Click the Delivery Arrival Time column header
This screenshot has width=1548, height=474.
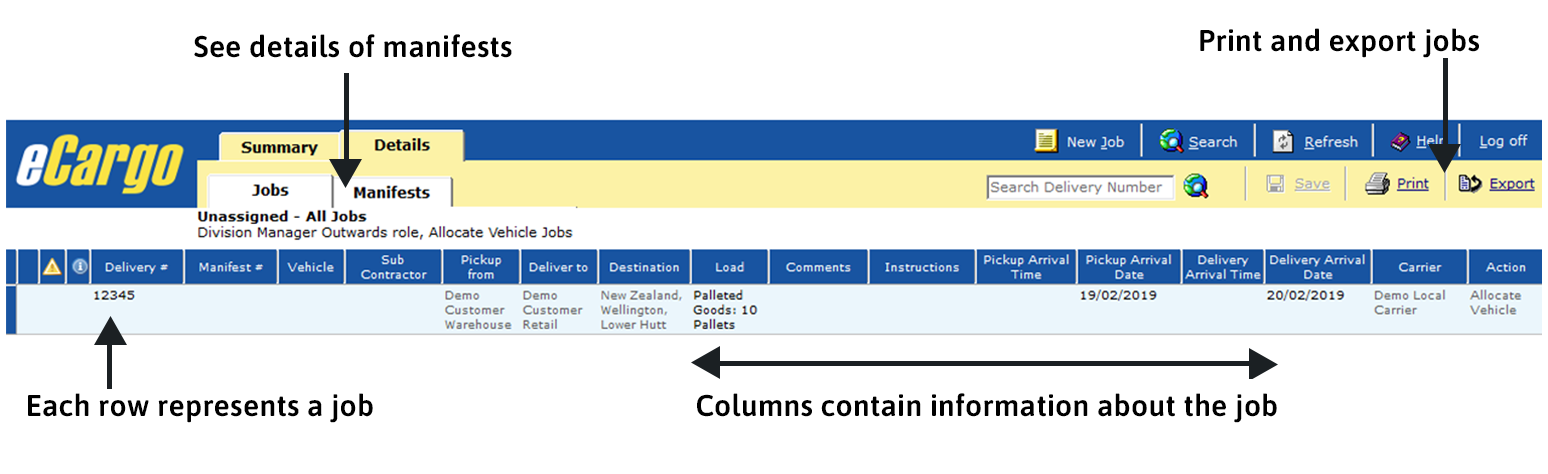(x=1223, y=267)
